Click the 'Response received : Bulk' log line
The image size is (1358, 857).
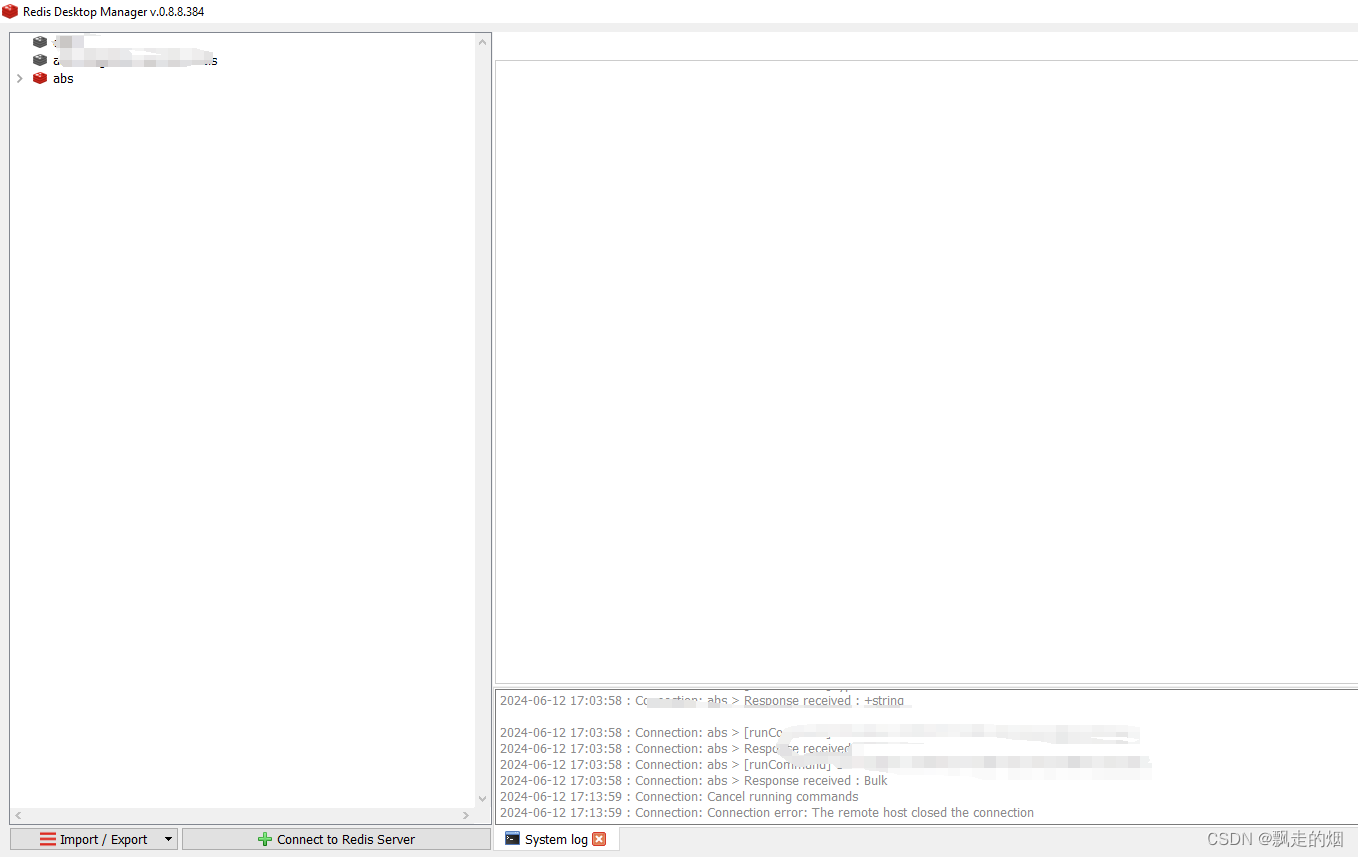click(693, 781)
